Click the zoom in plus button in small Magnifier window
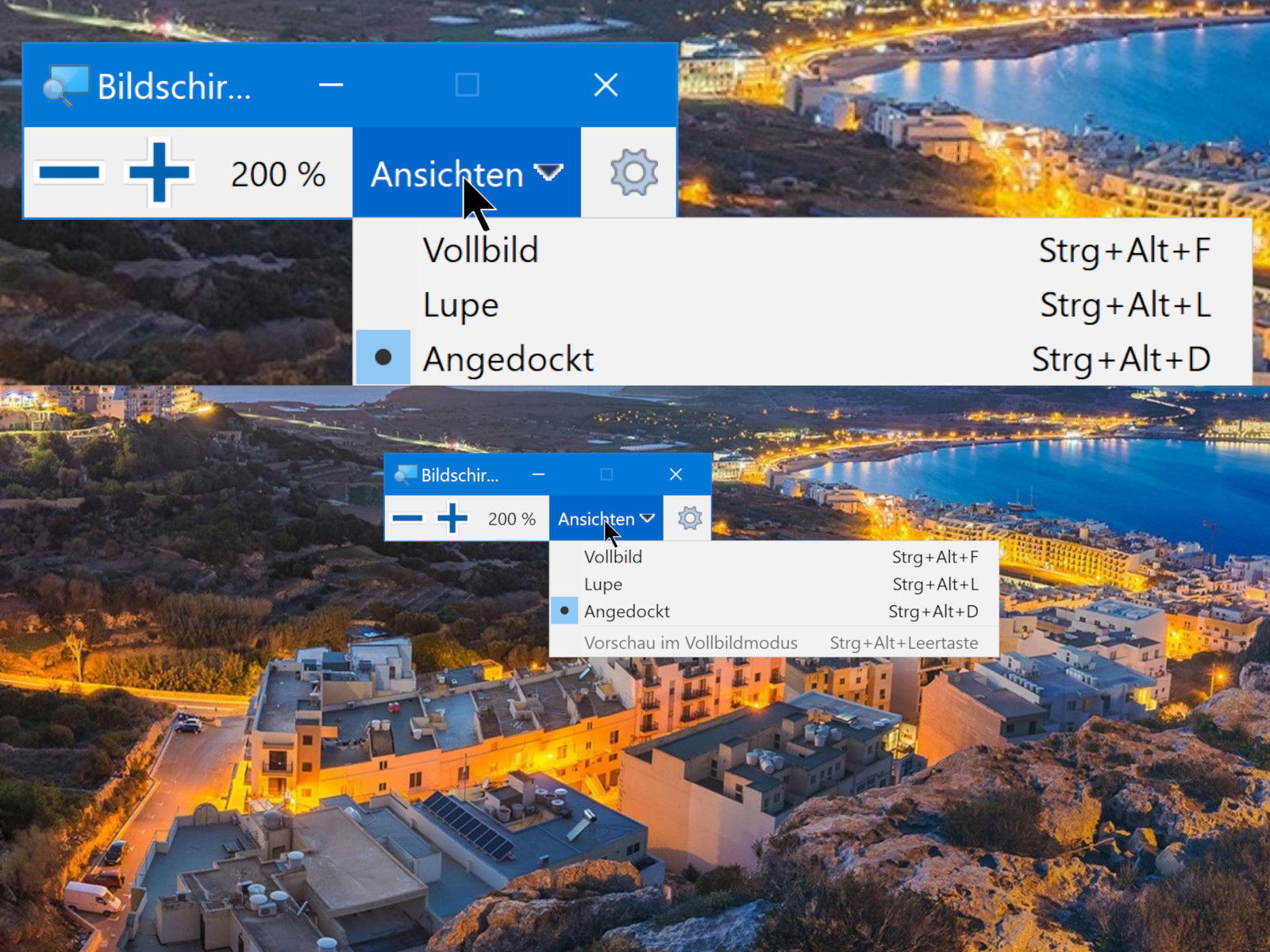 click(x=452, y=519)
